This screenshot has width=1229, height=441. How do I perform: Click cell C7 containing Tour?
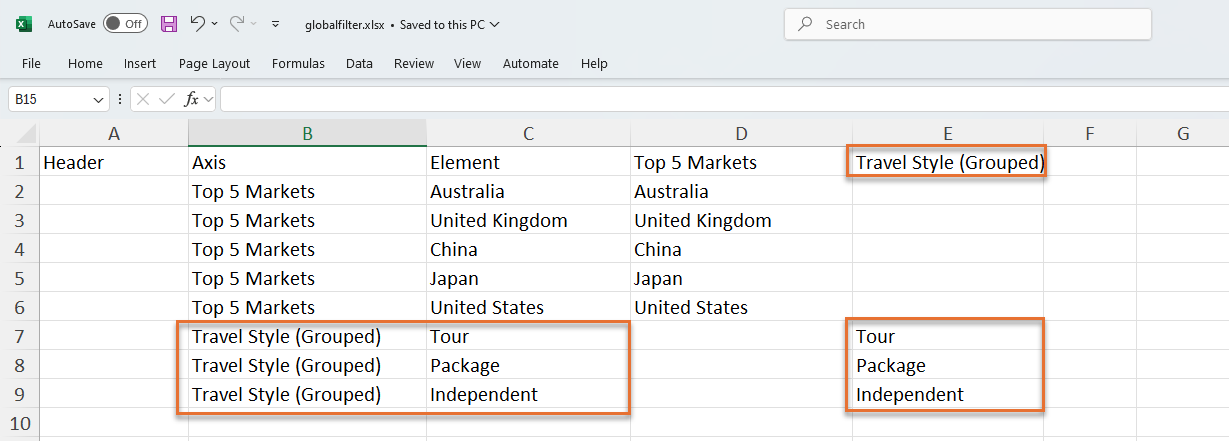(528, 336)
